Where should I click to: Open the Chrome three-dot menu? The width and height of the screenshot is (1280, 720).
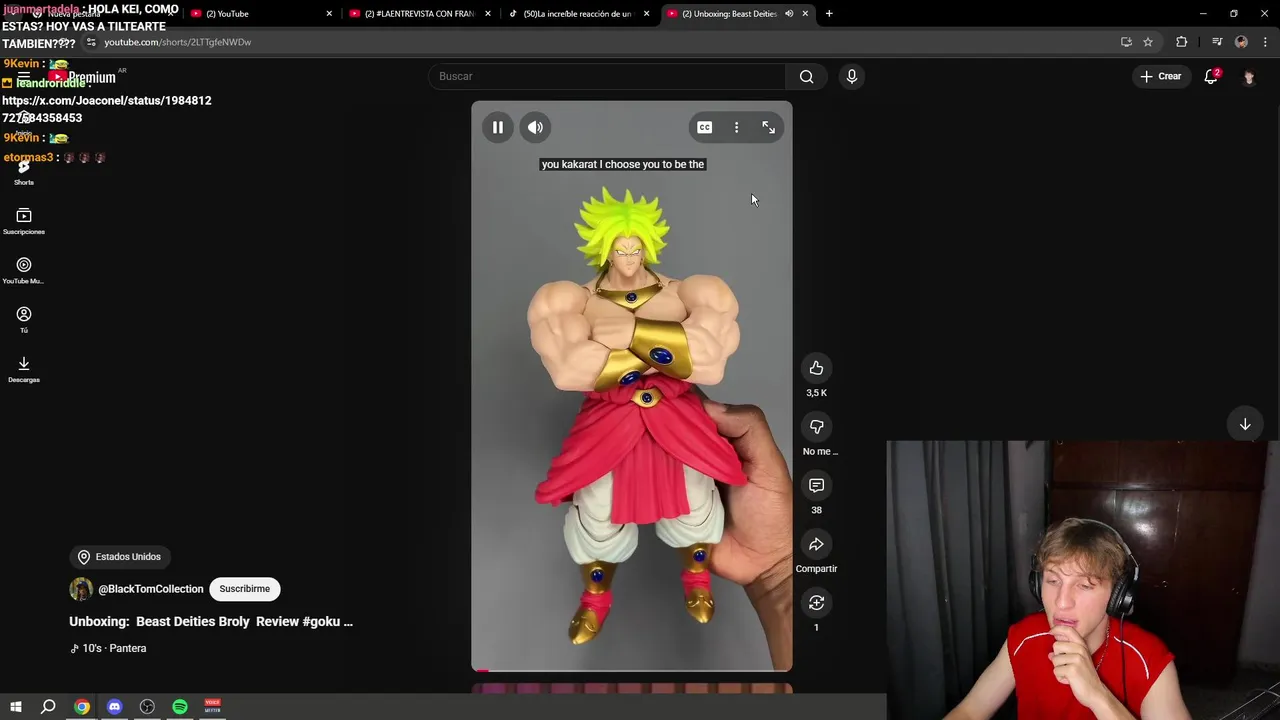coord(1265,42)
